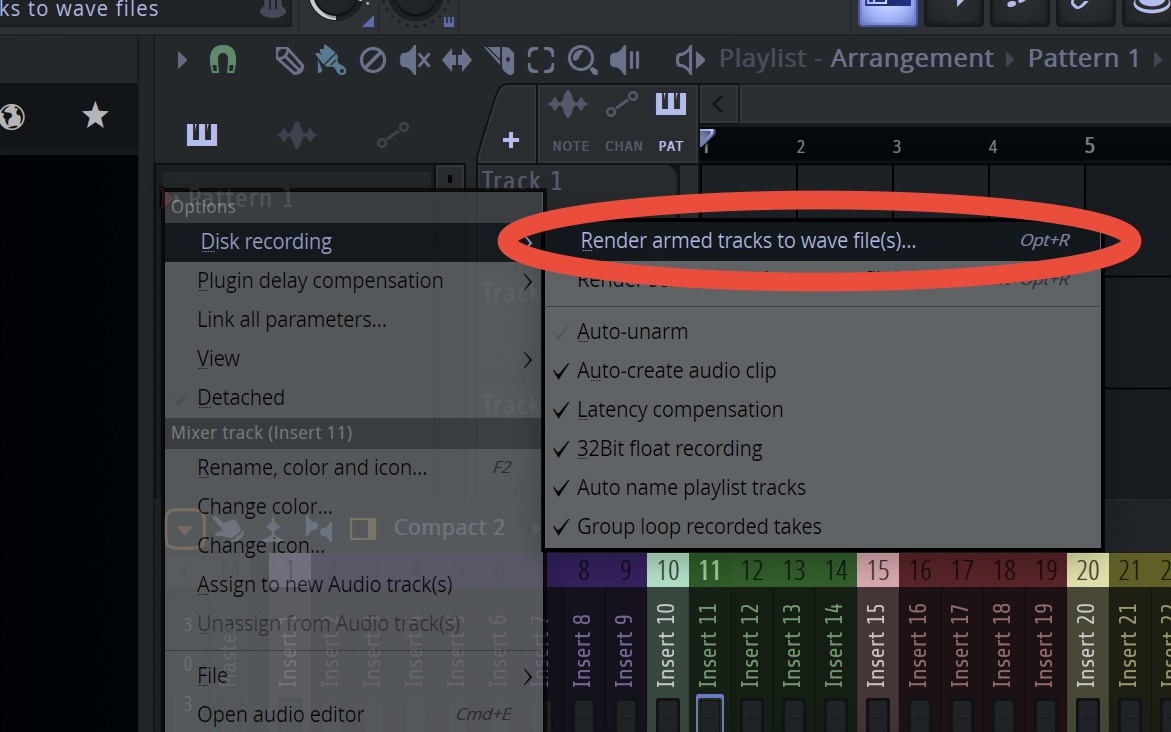Open the File submenu in context menu
1171x732 pixels.
click(213, 675)
